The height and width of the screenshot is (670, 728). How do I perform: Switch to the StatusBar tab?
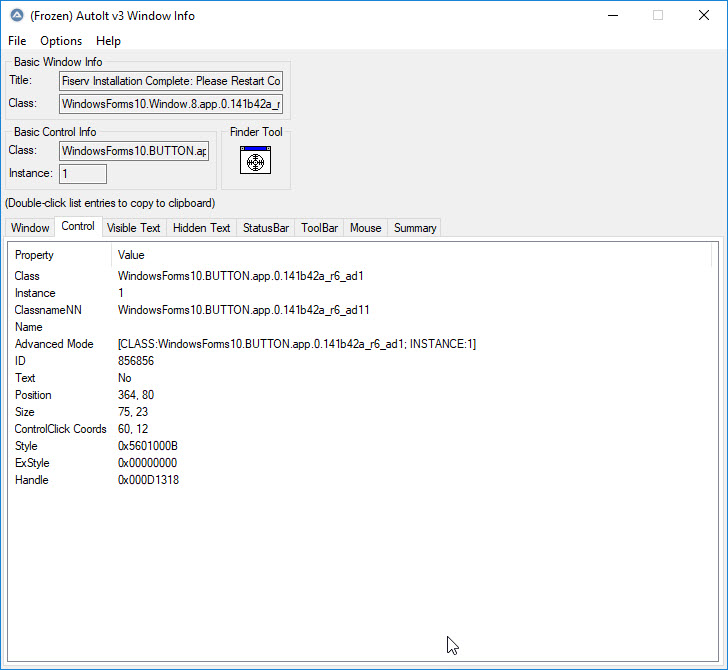[x=266, y=228]
